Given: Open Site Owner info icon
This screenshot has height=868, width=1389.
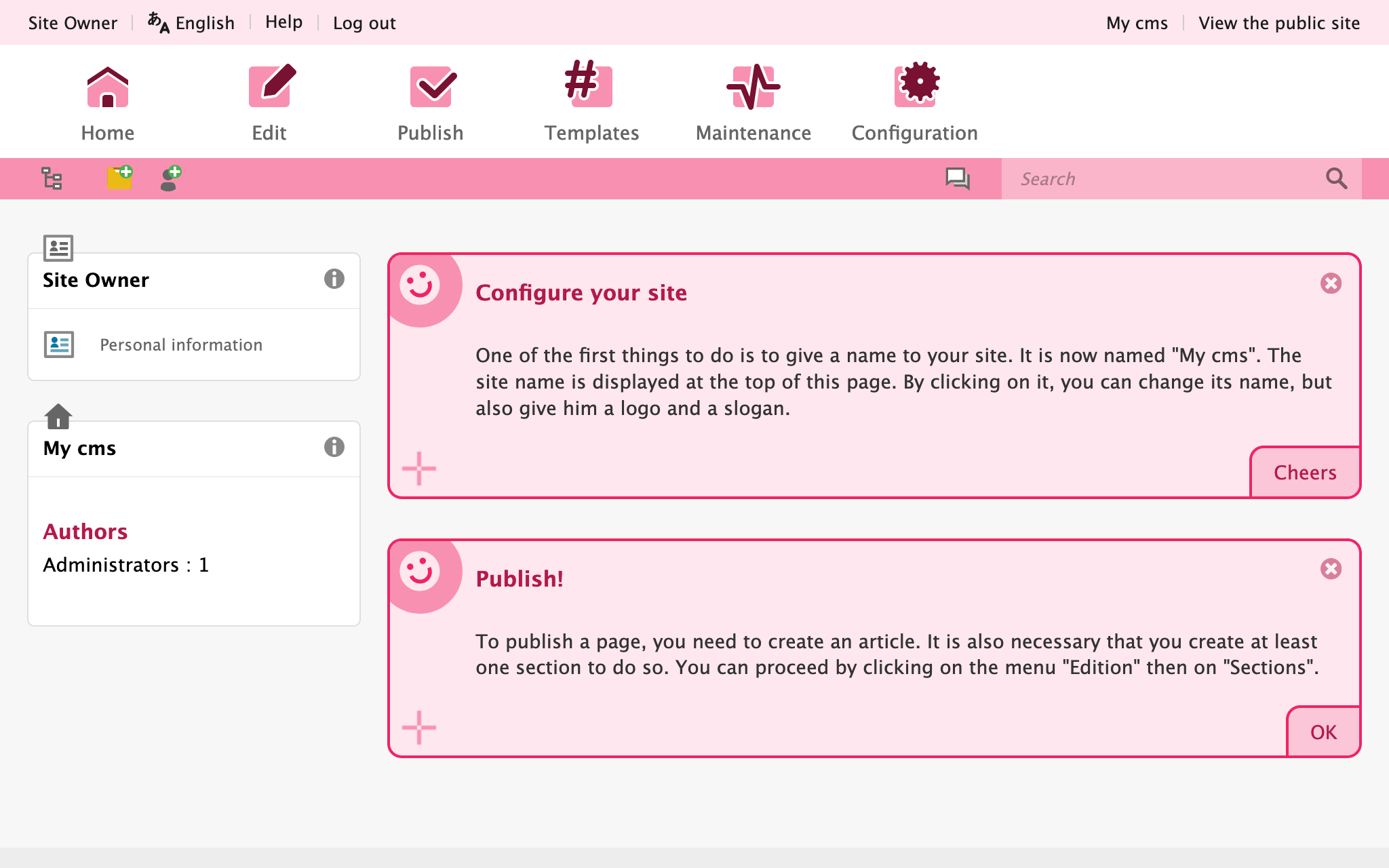Looking at the screenshot, I should coord(334,279).
